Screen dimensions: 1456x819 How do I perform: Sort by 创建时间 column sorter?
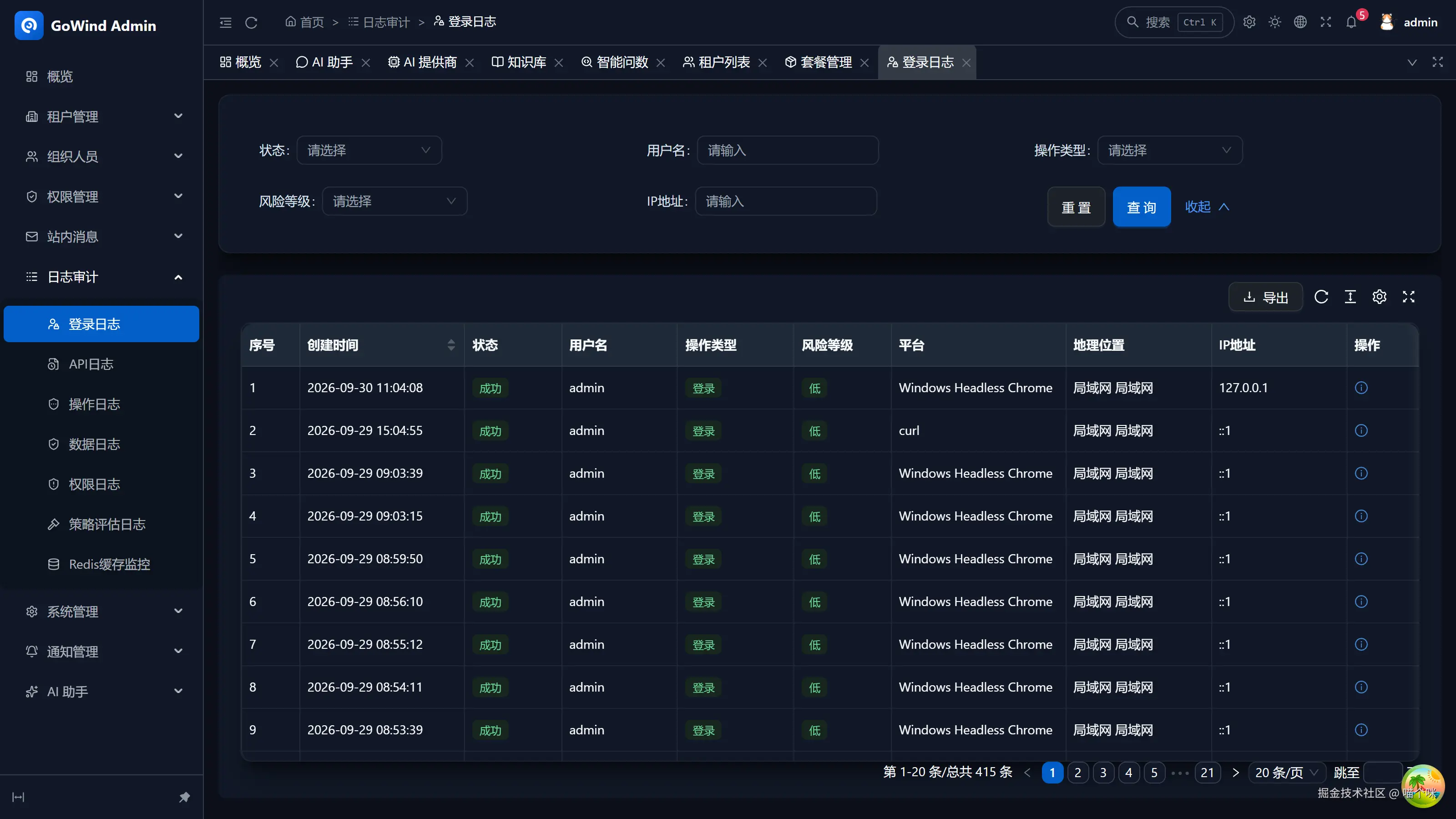tap(451, 345)
